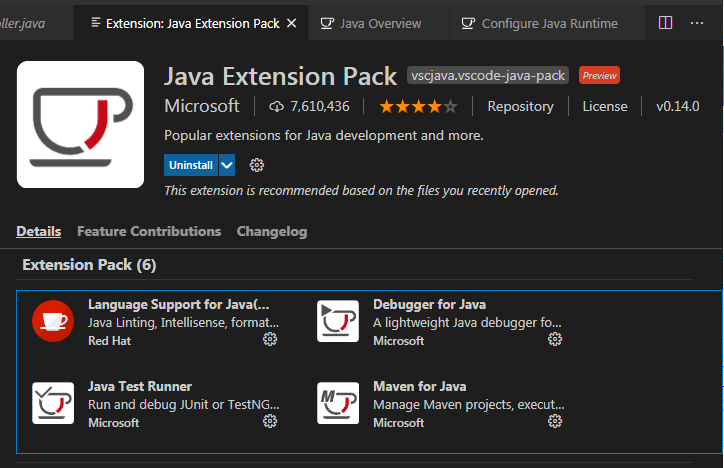Viewport: 724px width, 468px height.
Task: Open gear settings for Maven for Java
Action: point(555,422)
